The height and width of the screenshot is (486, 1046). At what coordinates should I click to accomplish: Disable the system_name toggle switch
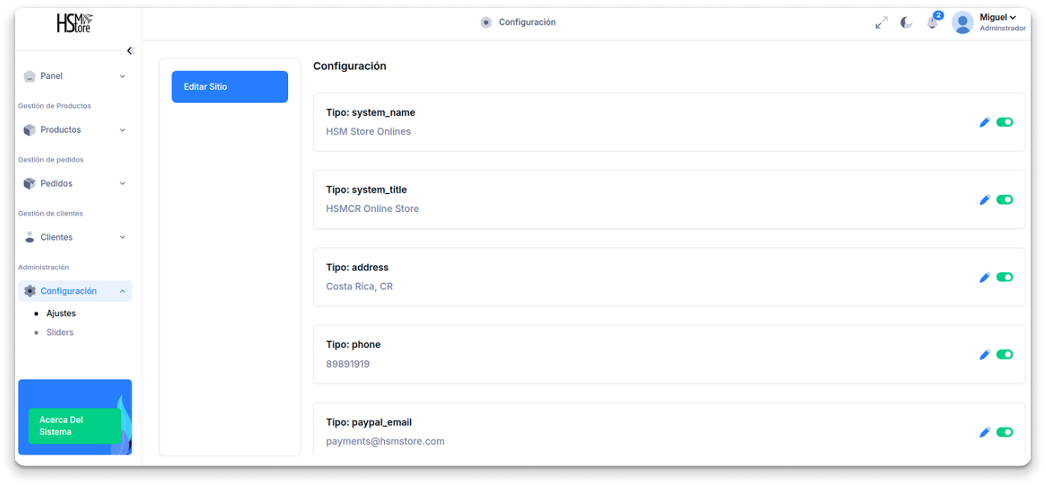click(1005, 122)
